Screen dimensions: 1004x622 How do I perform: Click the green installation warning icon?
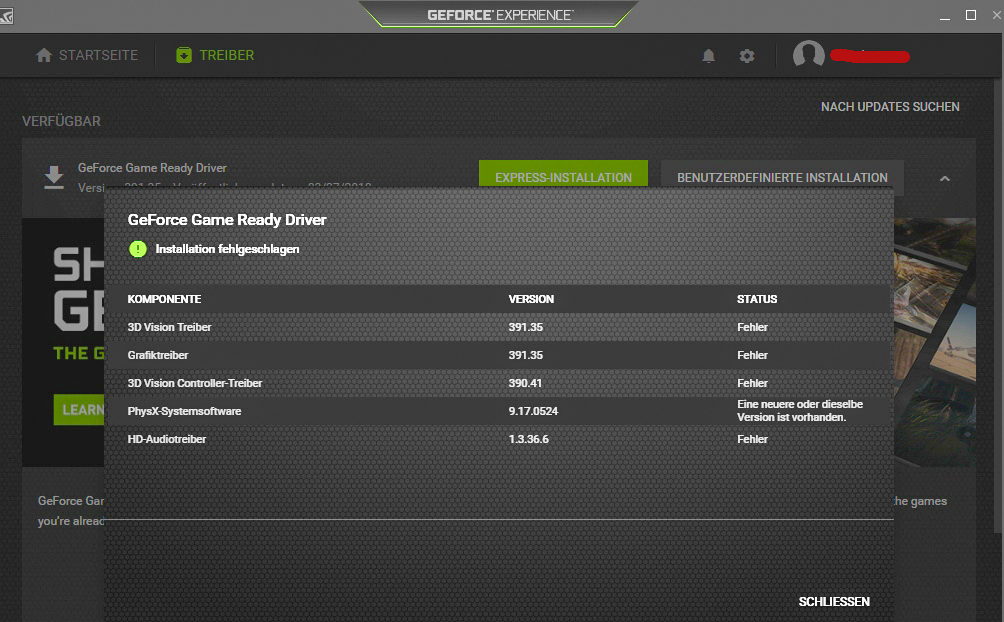click(138, 249)
